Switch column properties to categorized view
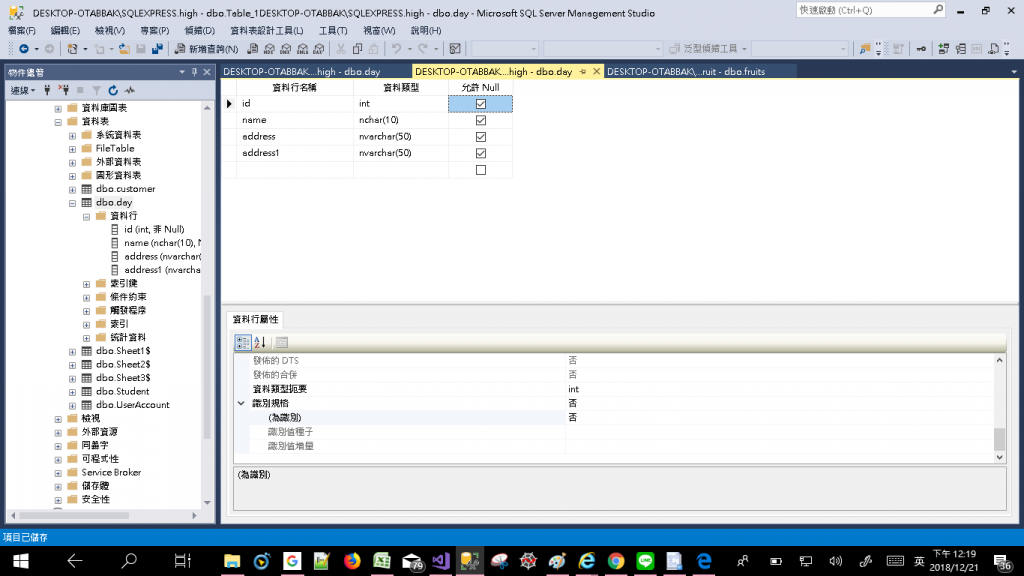1024x576 pixels. [x=243, y=342]
